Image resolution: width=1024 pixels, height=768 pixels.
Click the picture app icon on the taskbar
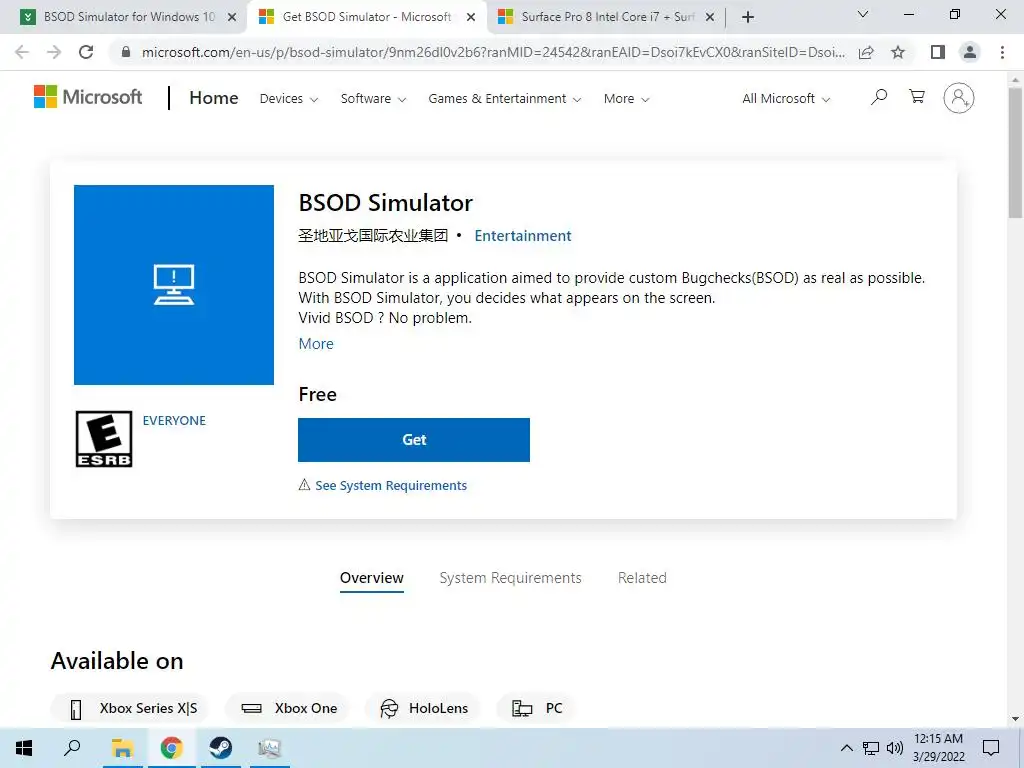(270, 748)
